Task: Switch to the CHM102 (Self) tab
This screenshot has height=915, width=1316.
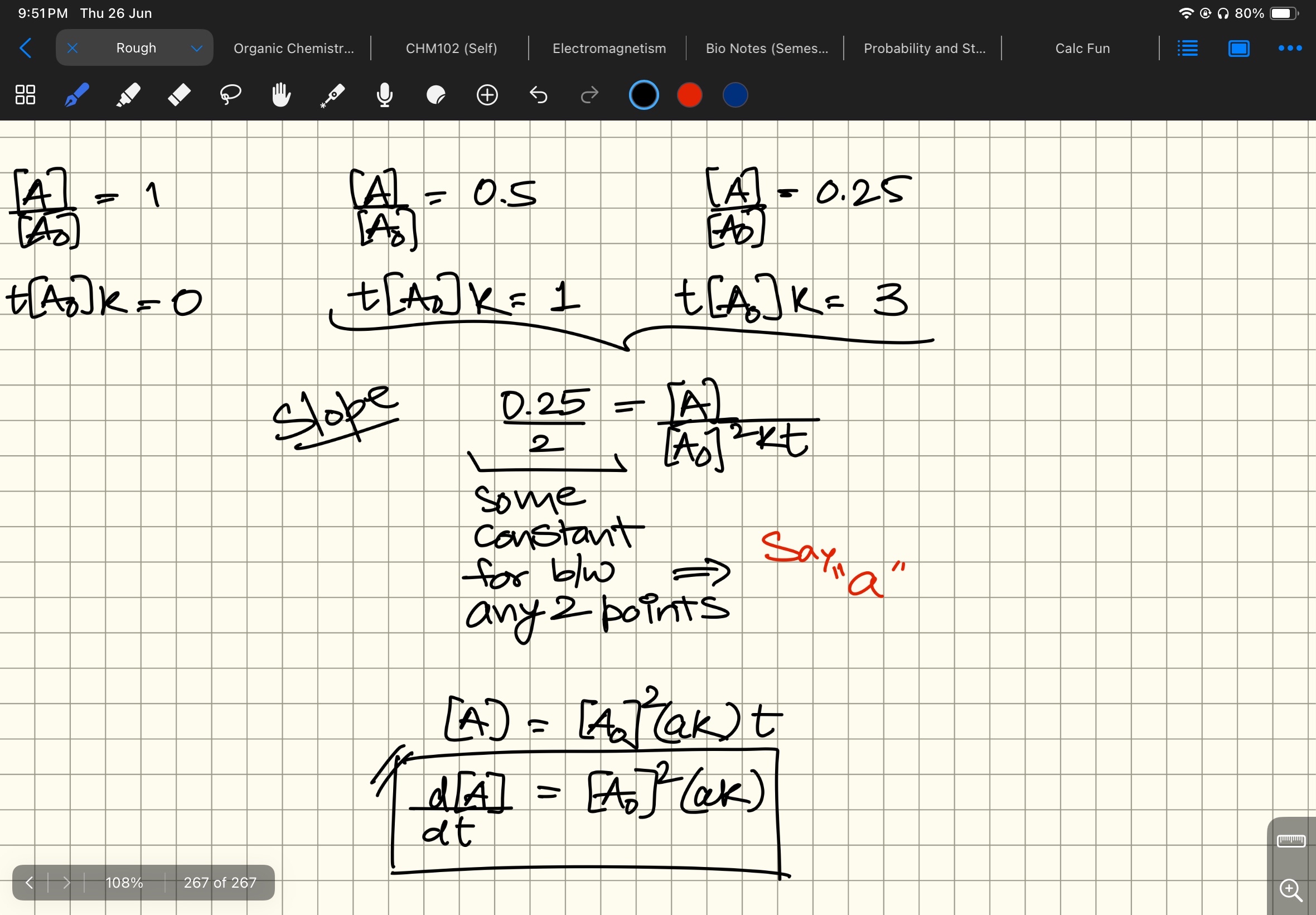Action: [x=452, y=48]
